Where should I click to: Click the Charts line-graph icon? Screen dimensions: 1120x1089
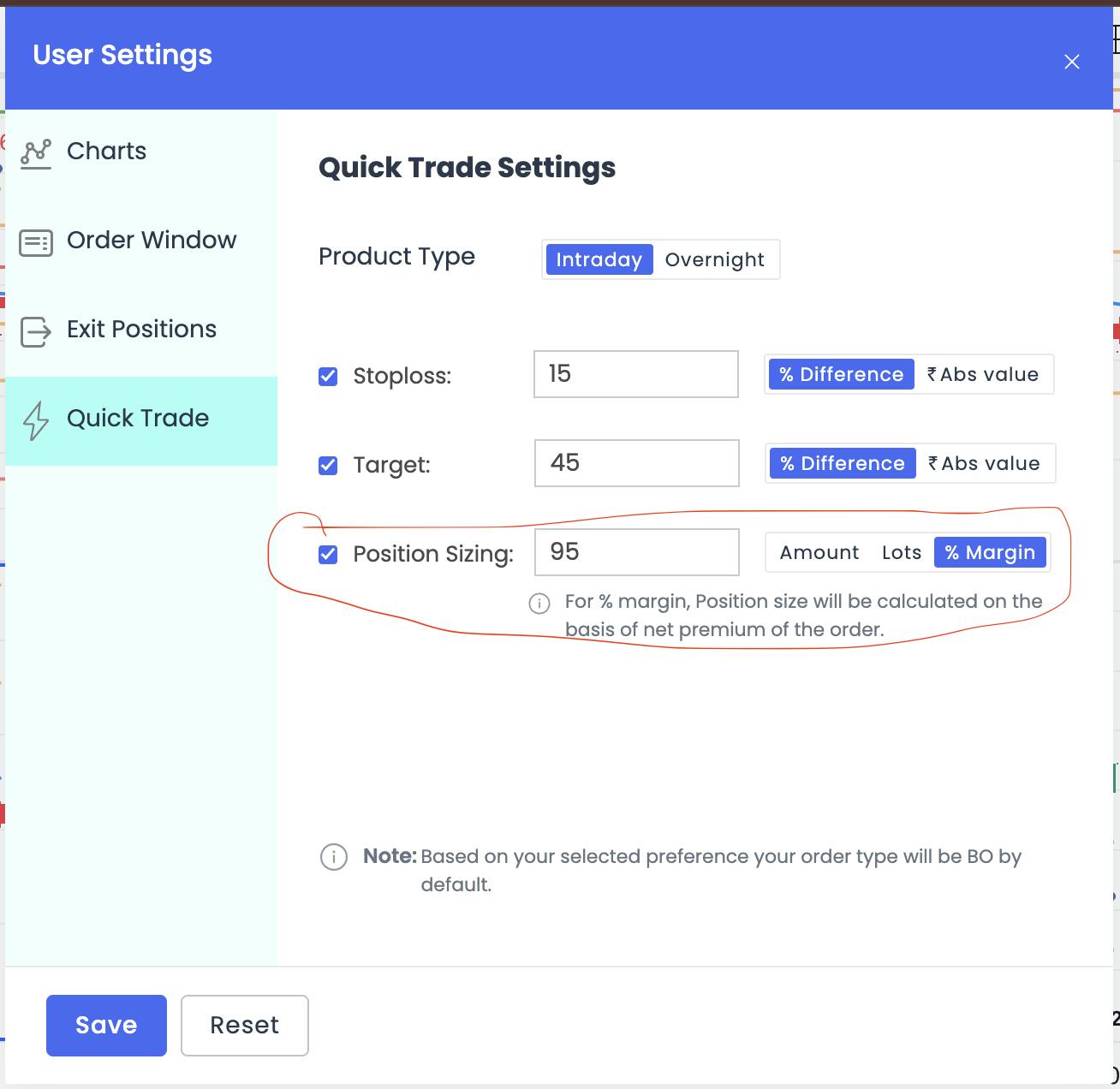tap(36, 153)
